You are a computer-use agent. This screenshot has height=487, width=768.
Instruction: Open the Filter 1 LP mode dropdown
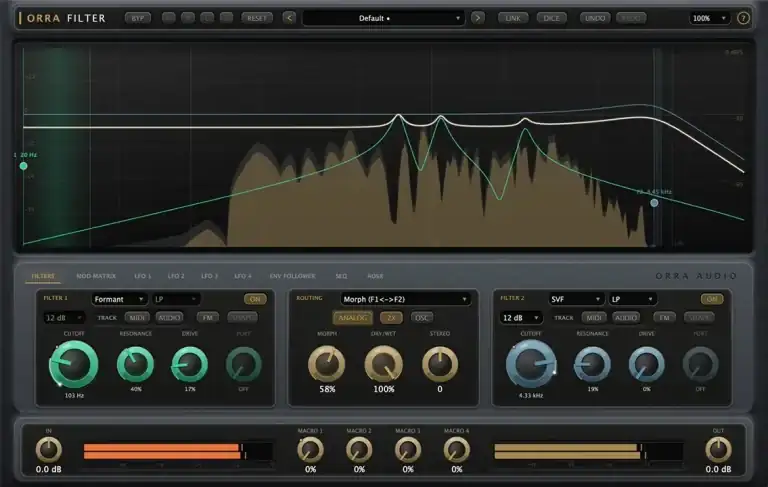click(176, 299)
